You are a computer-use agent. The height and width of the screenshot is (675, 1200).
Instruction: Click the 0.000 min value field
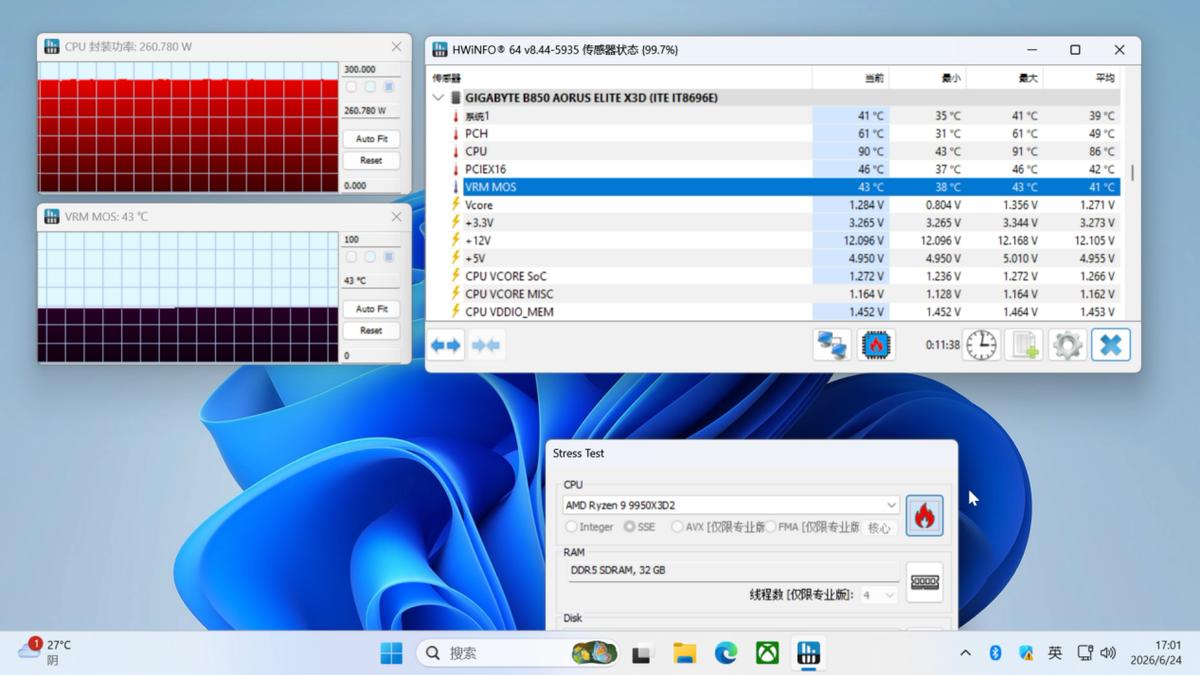coord(371,185)
